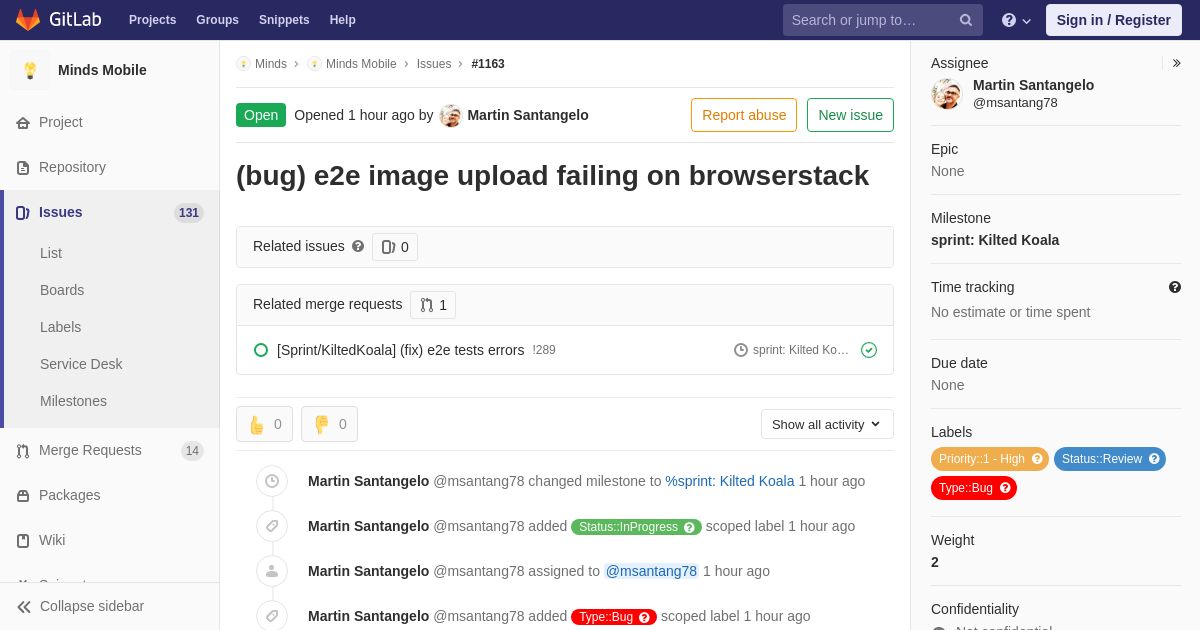Open the issues List submenu
1200x630 pixels.
coord(51,253)
